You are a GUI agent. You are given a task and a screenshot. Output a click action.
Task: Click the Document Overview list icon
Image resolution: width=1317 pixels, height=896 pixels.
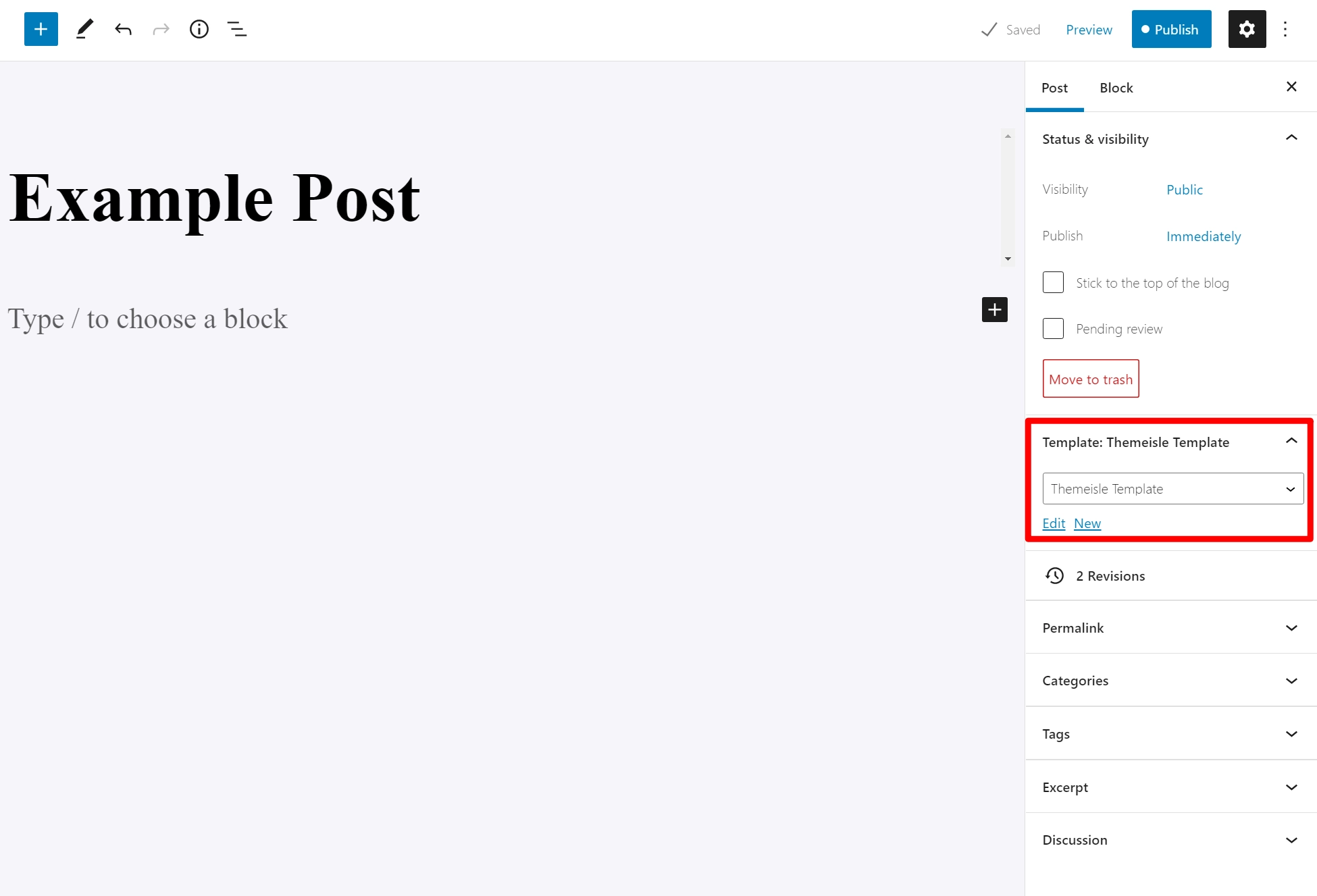(x=237, y=29)
